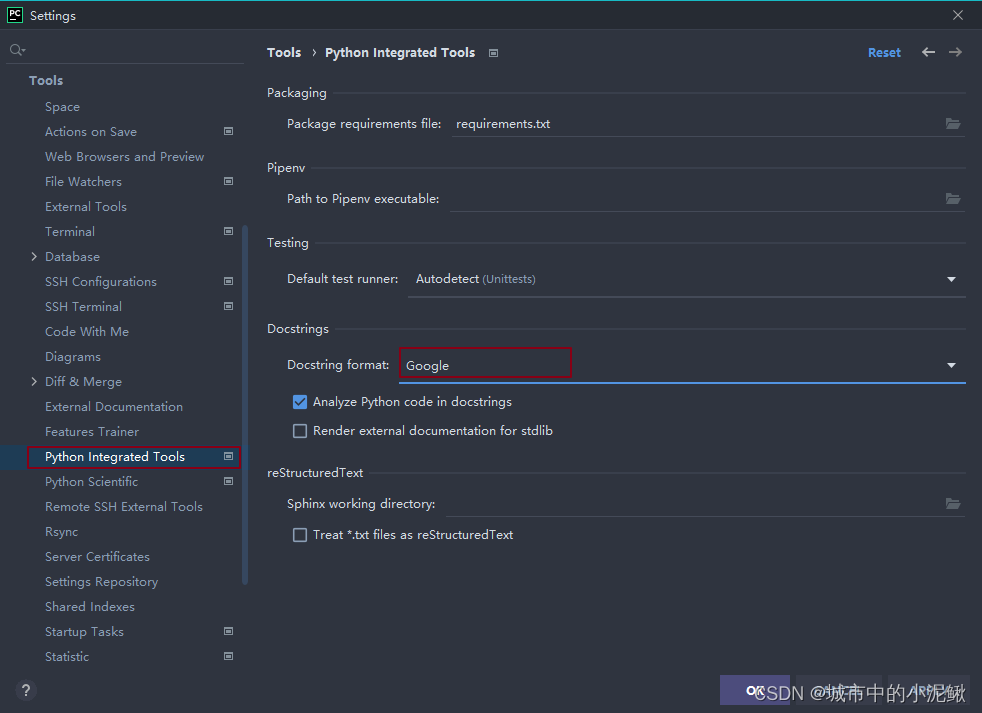Click the Tools breadcrumb link
This screenshot has height=713, width=982.
[284, 52]
